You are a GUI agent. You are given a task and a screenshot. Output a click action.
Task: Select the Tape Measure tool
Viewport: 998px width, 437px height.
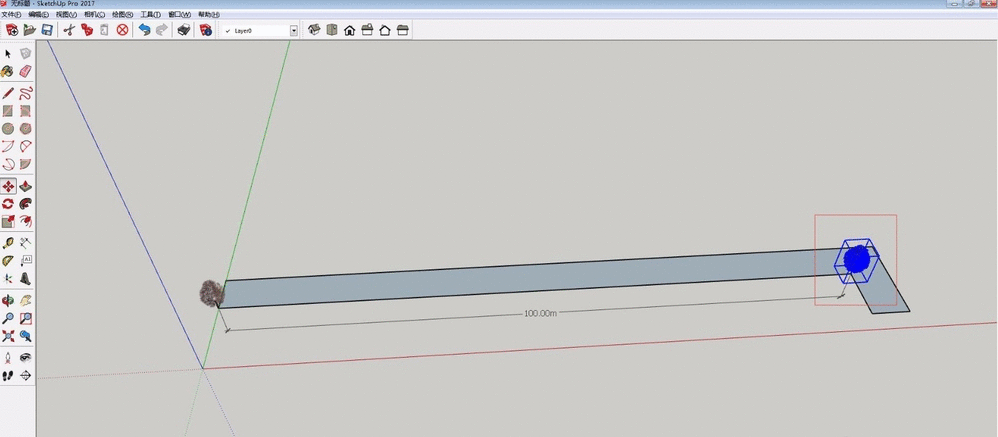click(x=8, y=242)
